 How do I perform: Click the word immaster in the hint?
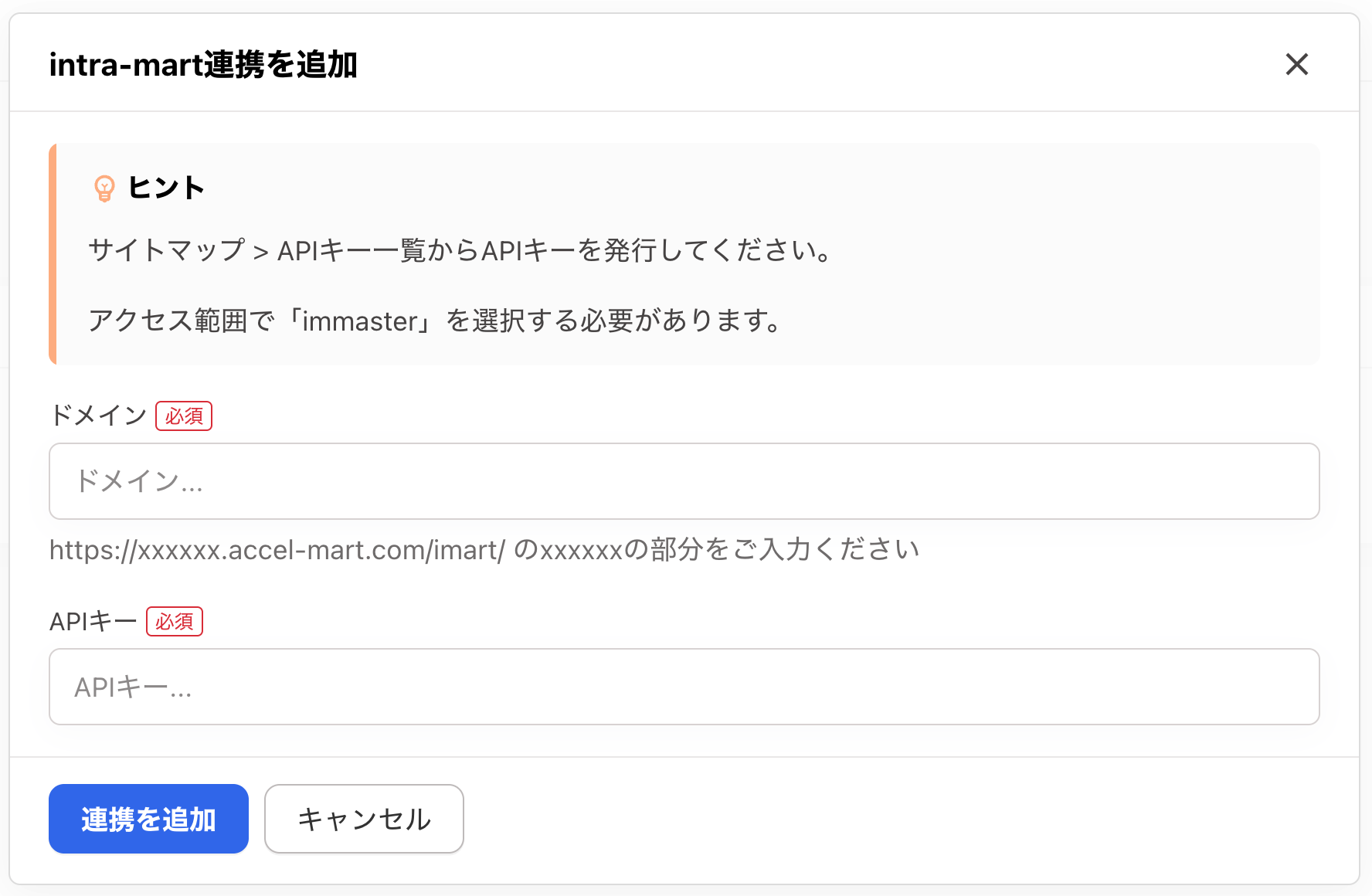(360, 321)
